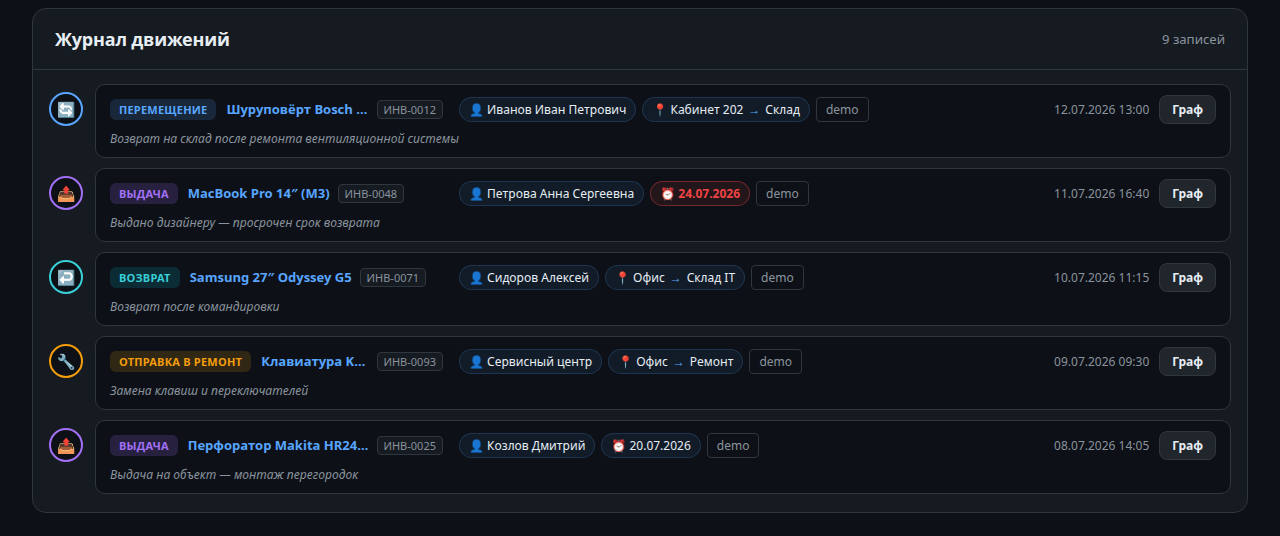This screenshot has width=1280, height=536.
Task: Click the purple issue icon for MacBook Pro
Action: pos(66,193)
